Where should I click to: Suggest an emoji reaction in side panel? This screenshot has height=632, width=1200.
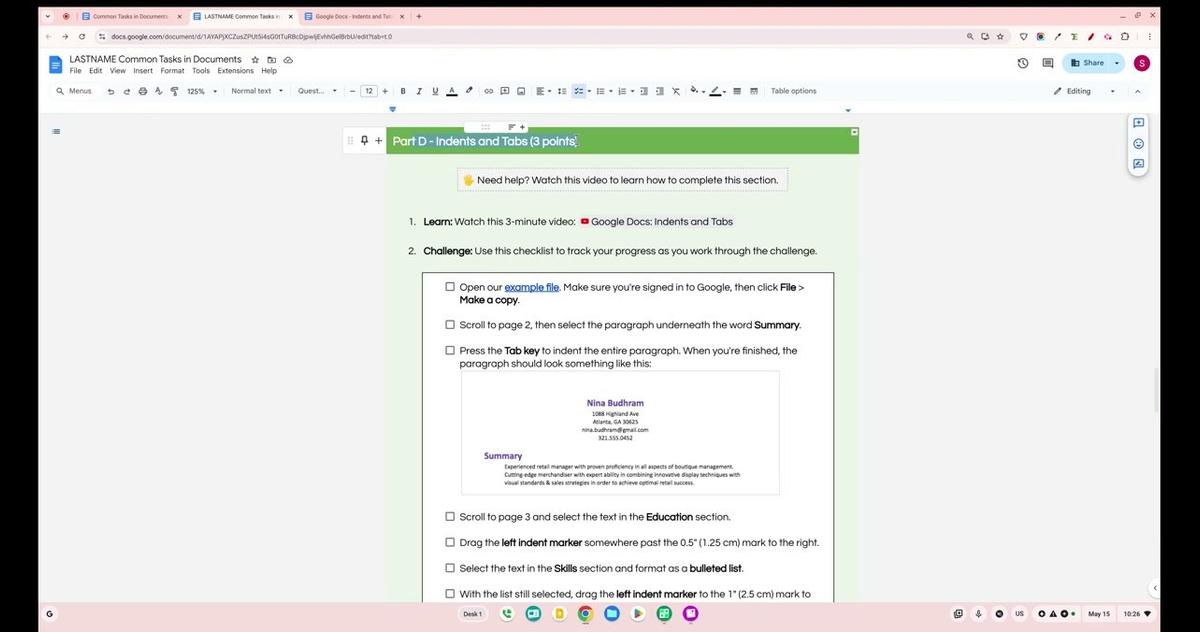[x=1138, y=143]
